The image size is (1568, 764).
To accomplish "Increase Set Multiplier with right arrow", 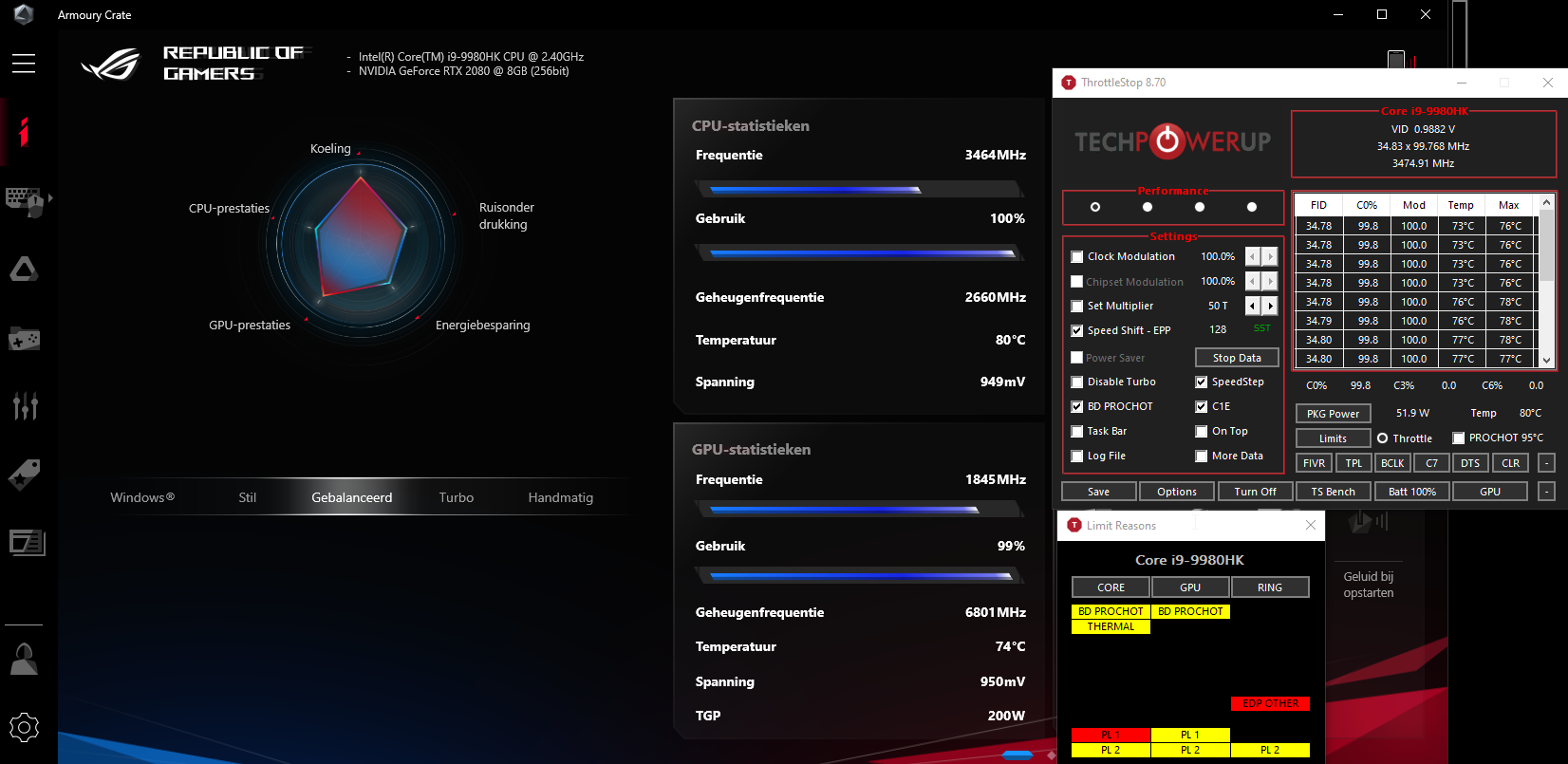I will 1270,306.
